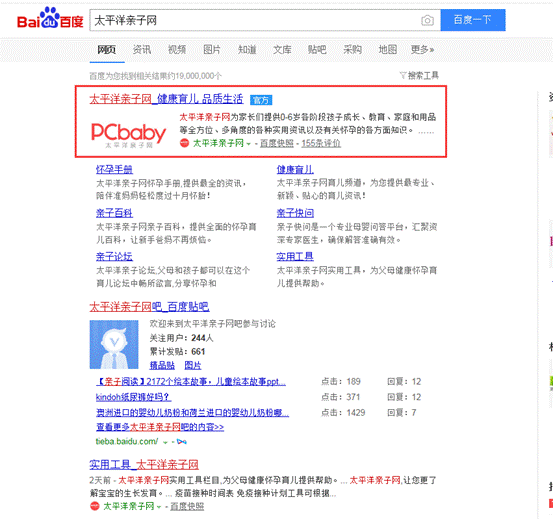This screenshot has height=519, width=553.
Task: Click green 太平洋亲子网 source in last result
Action: (x=129, y=506)
